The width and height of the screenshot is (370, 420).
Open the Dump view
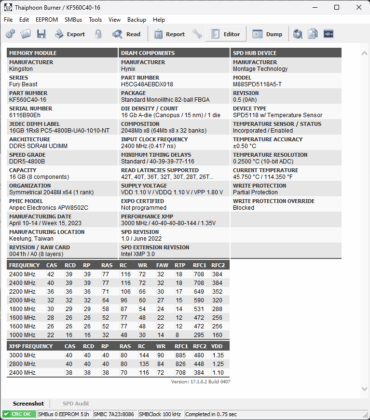pyautogui.click(x=267, y=34)
